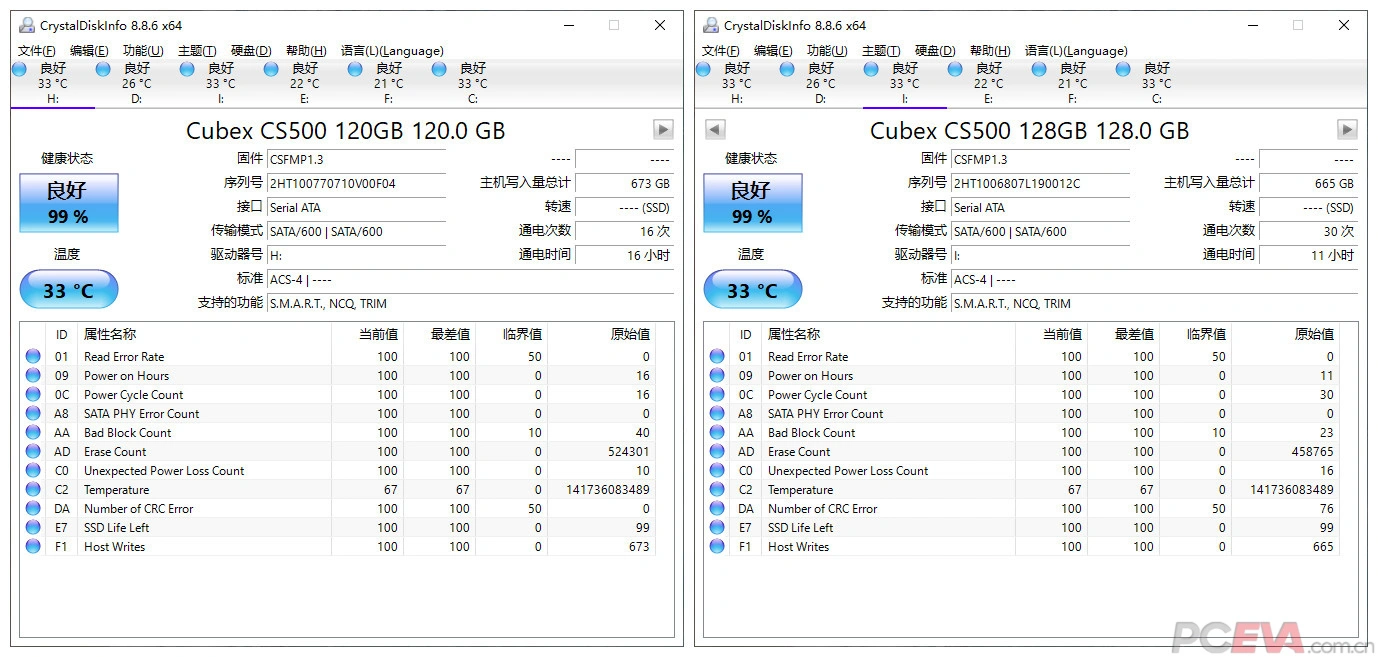Click serial number 2HT1006807L190012C field
The height and width of the screenshot is (657, 1378).
(1040, 183)
